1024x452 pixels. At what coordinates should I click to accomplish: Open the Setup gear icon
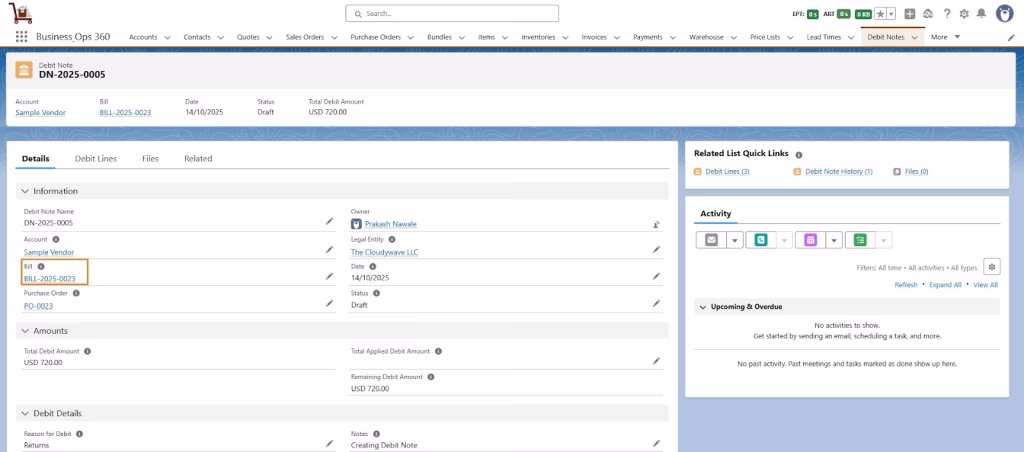tap(964, 14)
